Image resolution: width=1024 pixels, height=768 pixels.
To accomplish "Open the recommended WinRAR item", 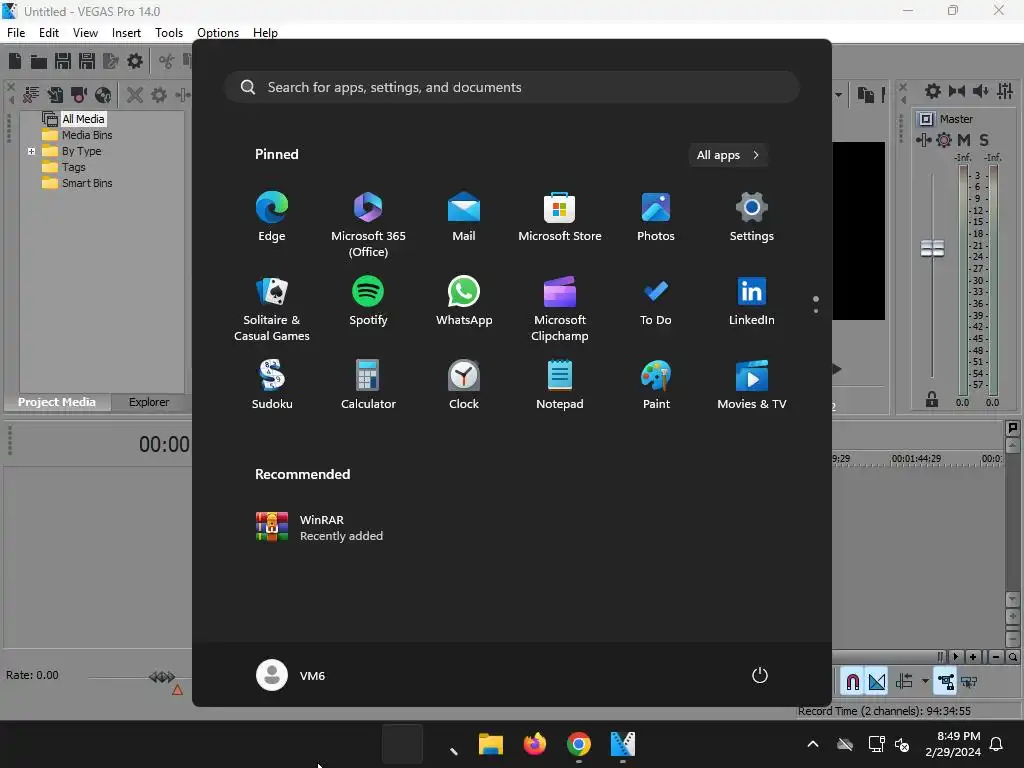I will [319, 528].
